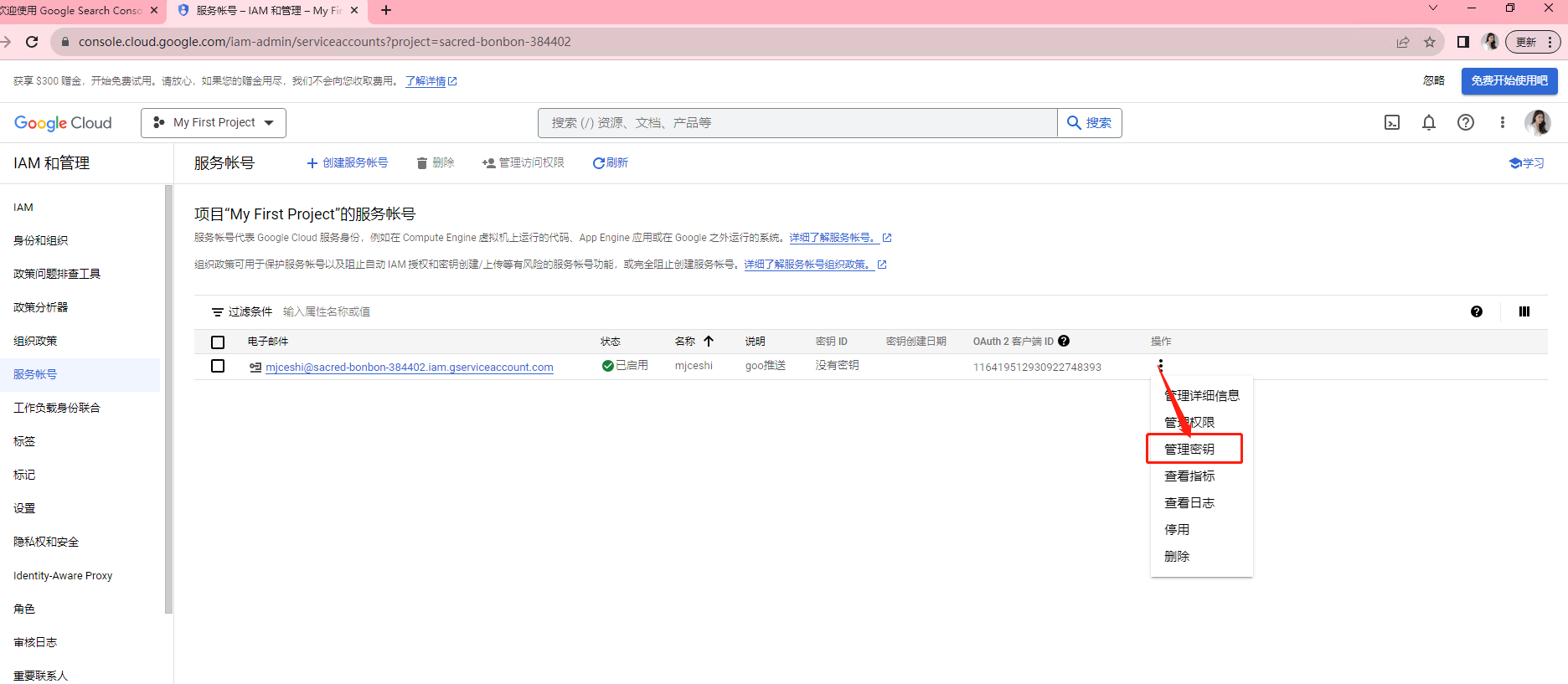Open the help question mark menu

pyautogui.click(x=1466, y=123)
